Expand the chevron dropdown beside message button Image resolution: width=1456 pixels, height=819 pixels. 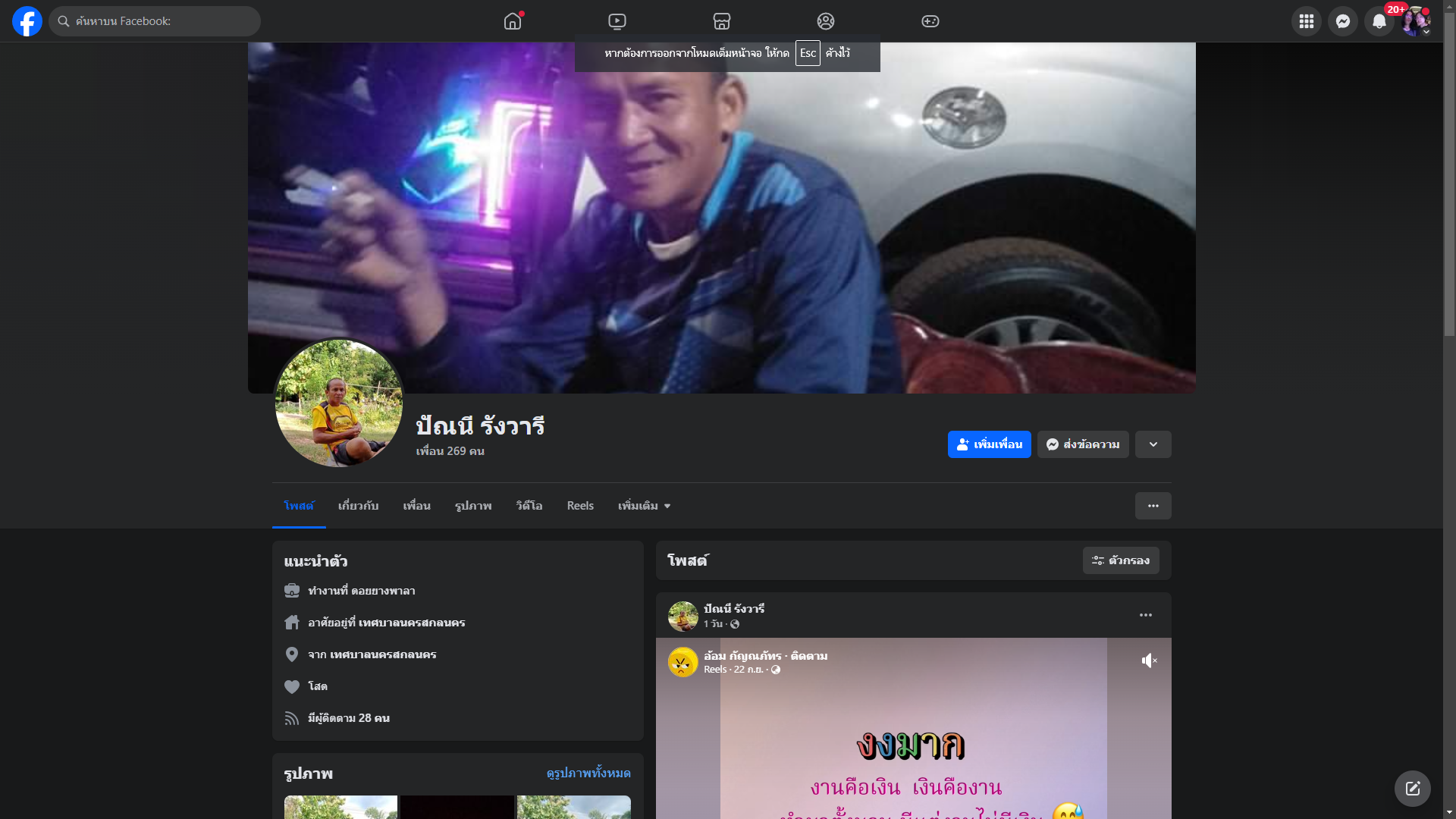click(x=1153, y=444)
